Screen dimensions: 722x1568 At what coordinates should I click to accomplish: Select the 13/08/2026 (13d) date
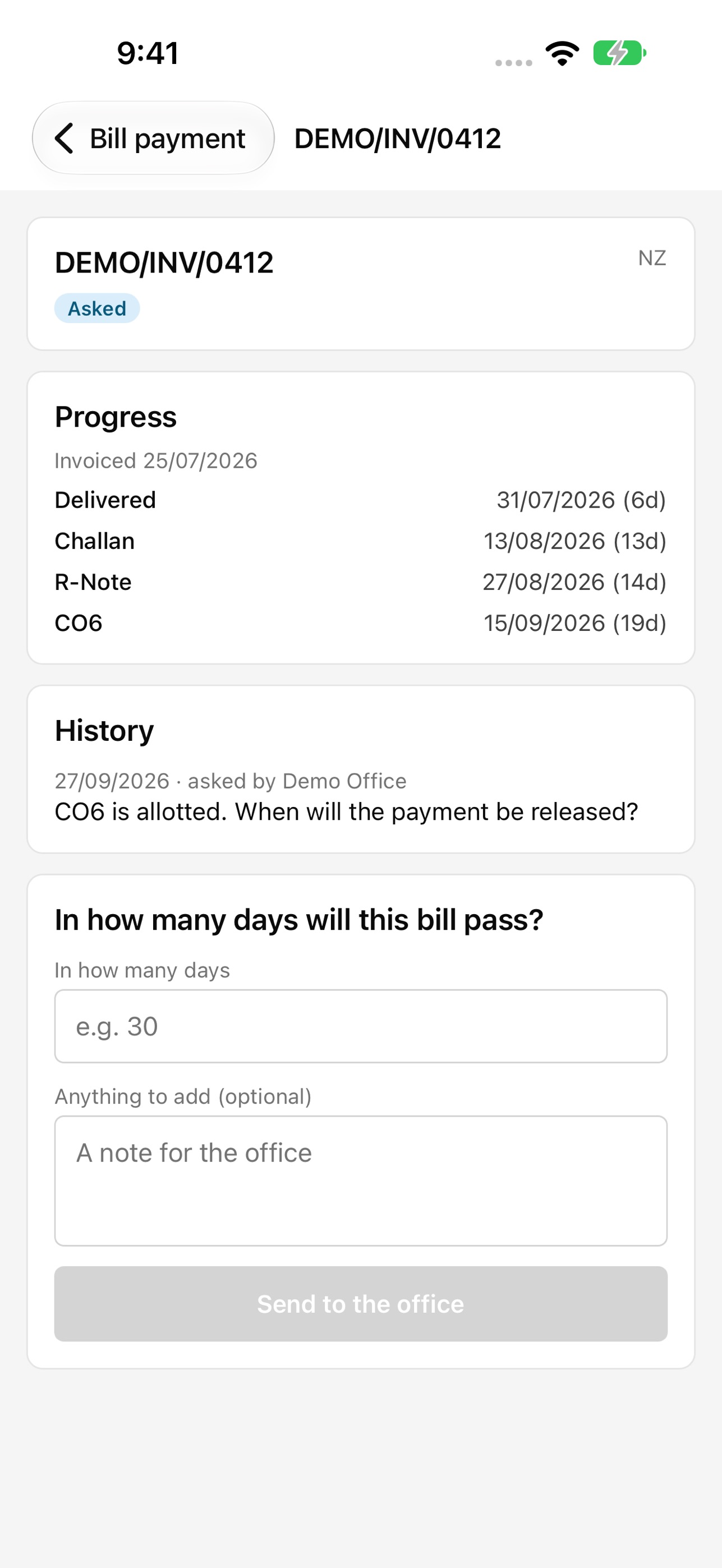pyautogui.click(x=574, y=541)
